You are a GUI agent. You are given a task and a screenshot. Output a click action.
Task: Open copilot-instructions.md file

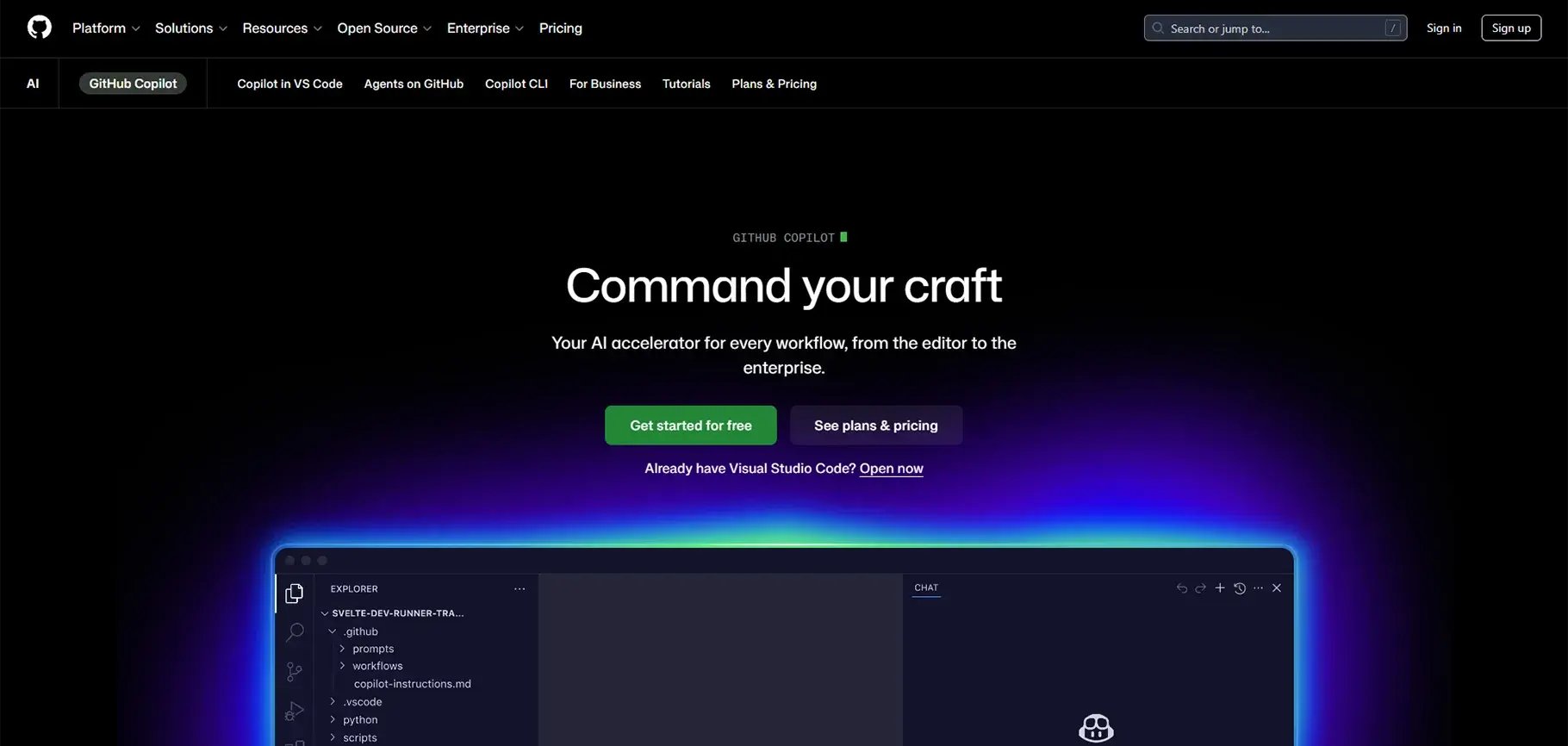click(x=413, y=684)
